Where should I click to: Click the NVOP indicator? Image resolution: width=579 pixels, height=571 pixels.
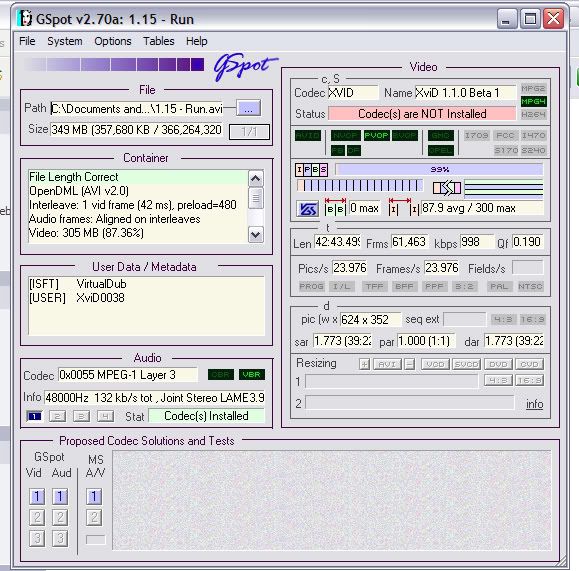coord(345,136)
